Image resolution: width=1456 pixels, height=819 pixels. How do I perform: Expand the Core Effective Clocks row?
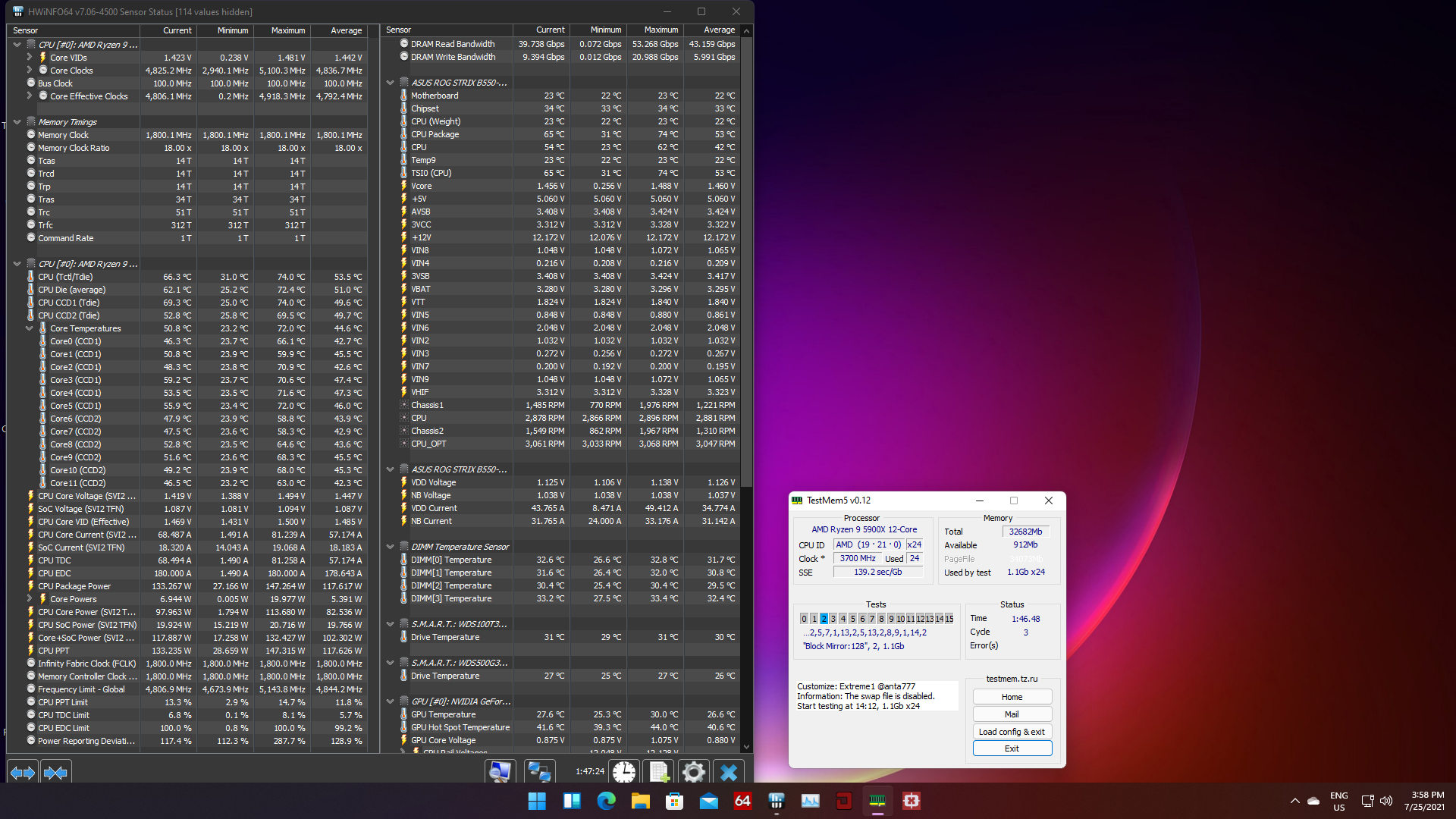(29, 96)
